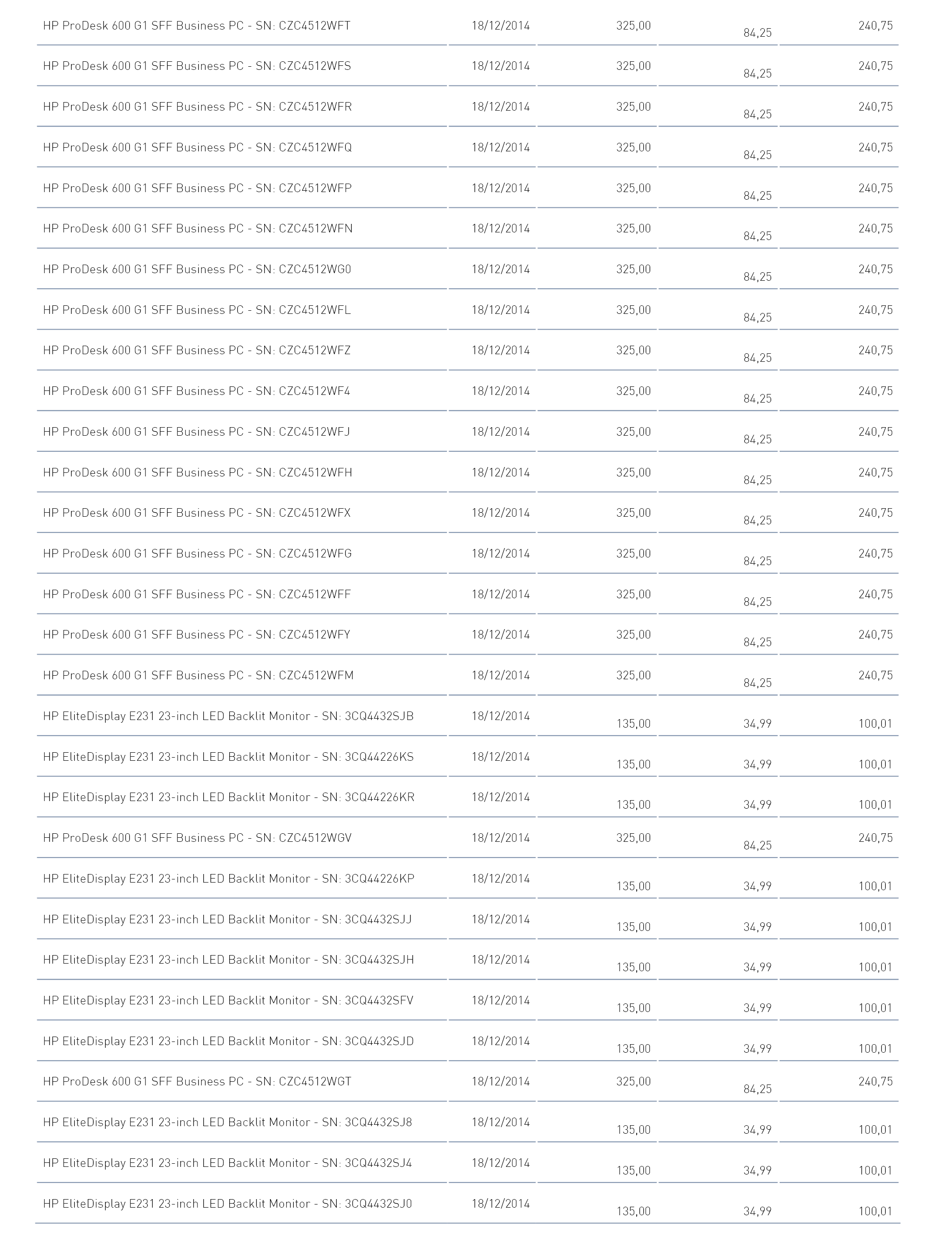Viewport: 952px width, 1243px height.
Task: Select the CZC4512WFT ProDesk row description
Action: click(x=197, y=26)
